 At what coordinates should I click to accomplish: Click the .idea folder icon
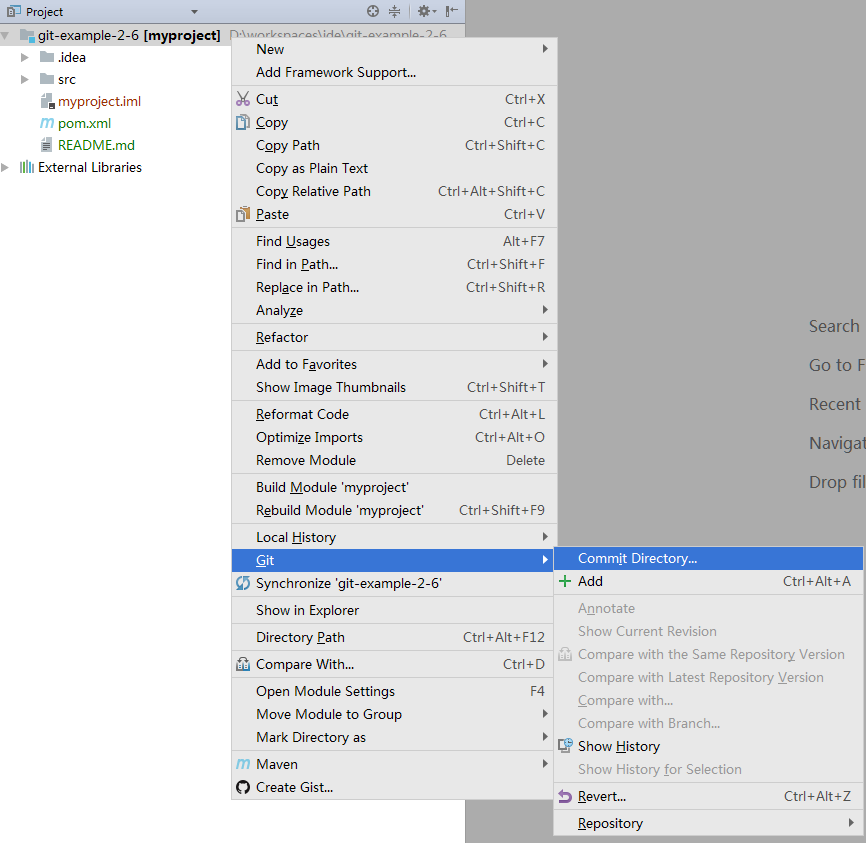pyautogui.click(x=47, y=57)
